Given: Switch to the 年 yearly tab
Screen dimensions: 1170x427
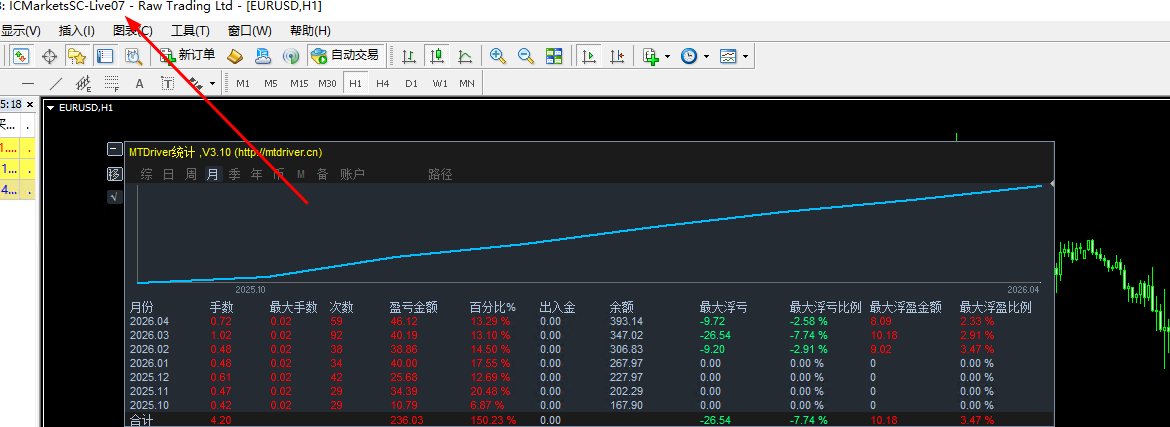Looking at the screenshot, I should pyautogui.click(x=257, y=175).
